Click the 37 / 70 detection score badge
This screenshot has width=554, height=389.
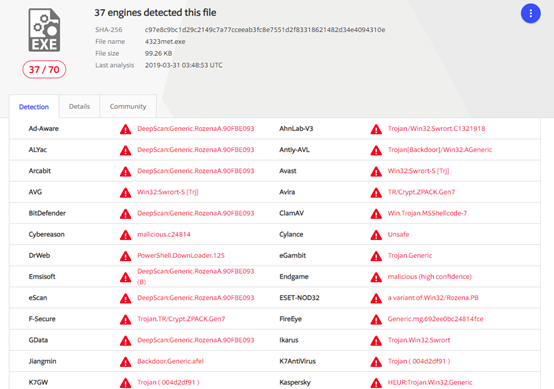pos(44,69)
